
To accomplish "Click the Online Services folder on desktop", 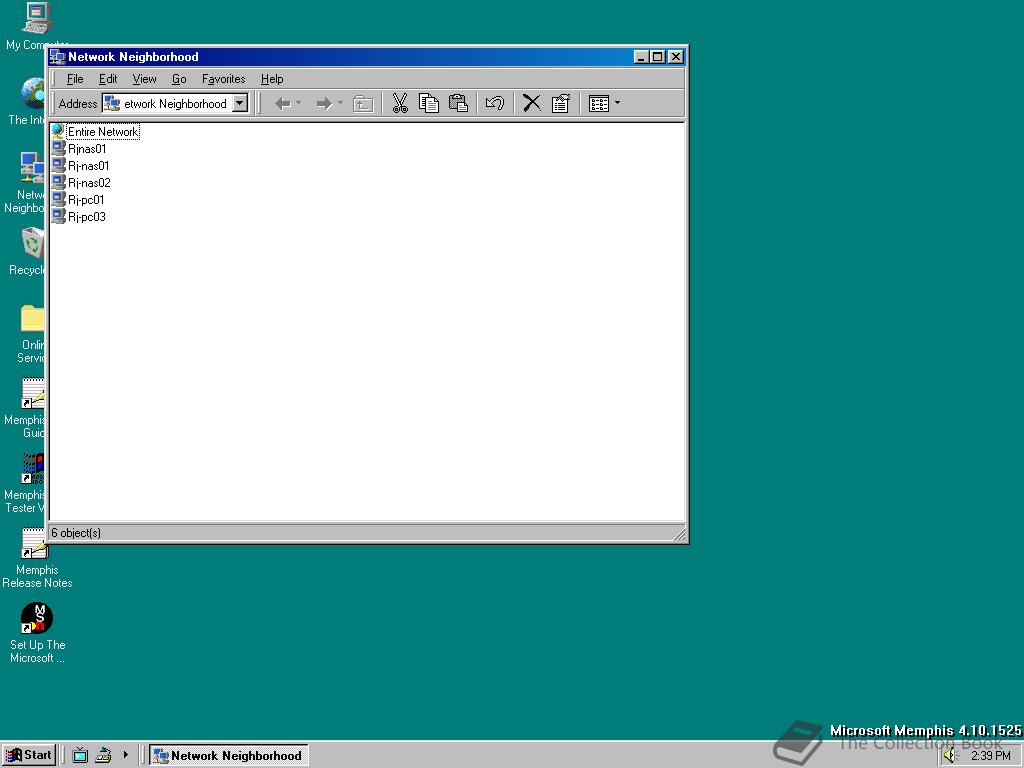I will pos(32,319).
